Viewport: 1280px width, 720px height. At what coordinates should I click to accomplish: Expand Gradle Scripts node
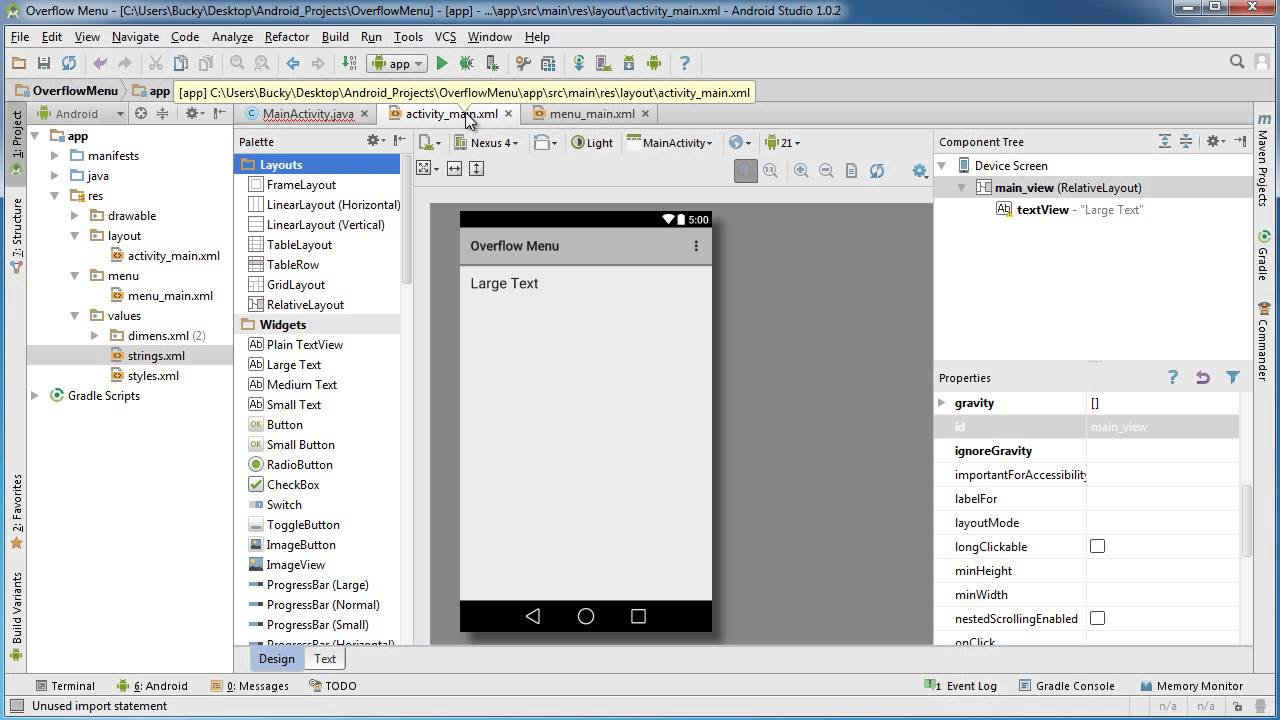tap(35, 396)
